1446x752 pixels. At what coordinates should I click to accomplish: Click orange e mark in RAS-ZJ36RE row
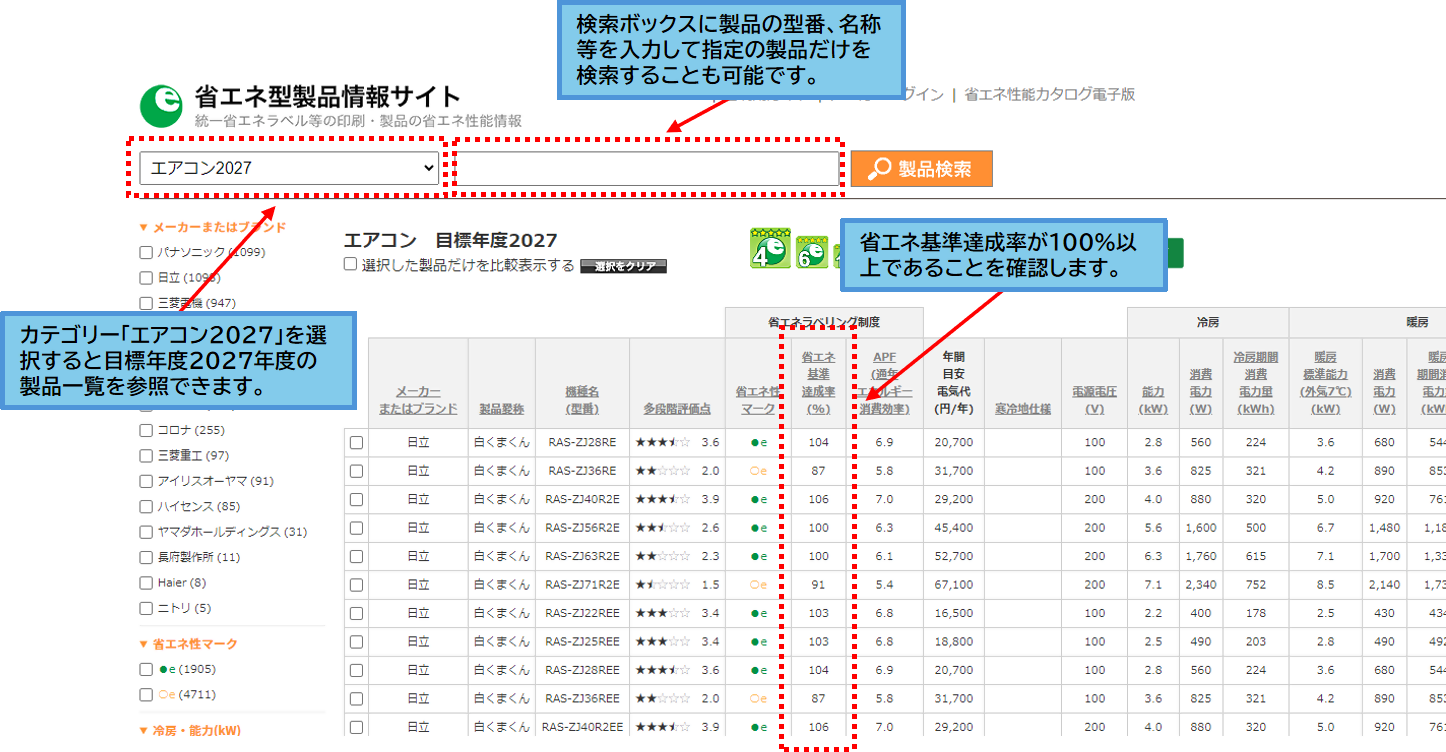(758, 471)
